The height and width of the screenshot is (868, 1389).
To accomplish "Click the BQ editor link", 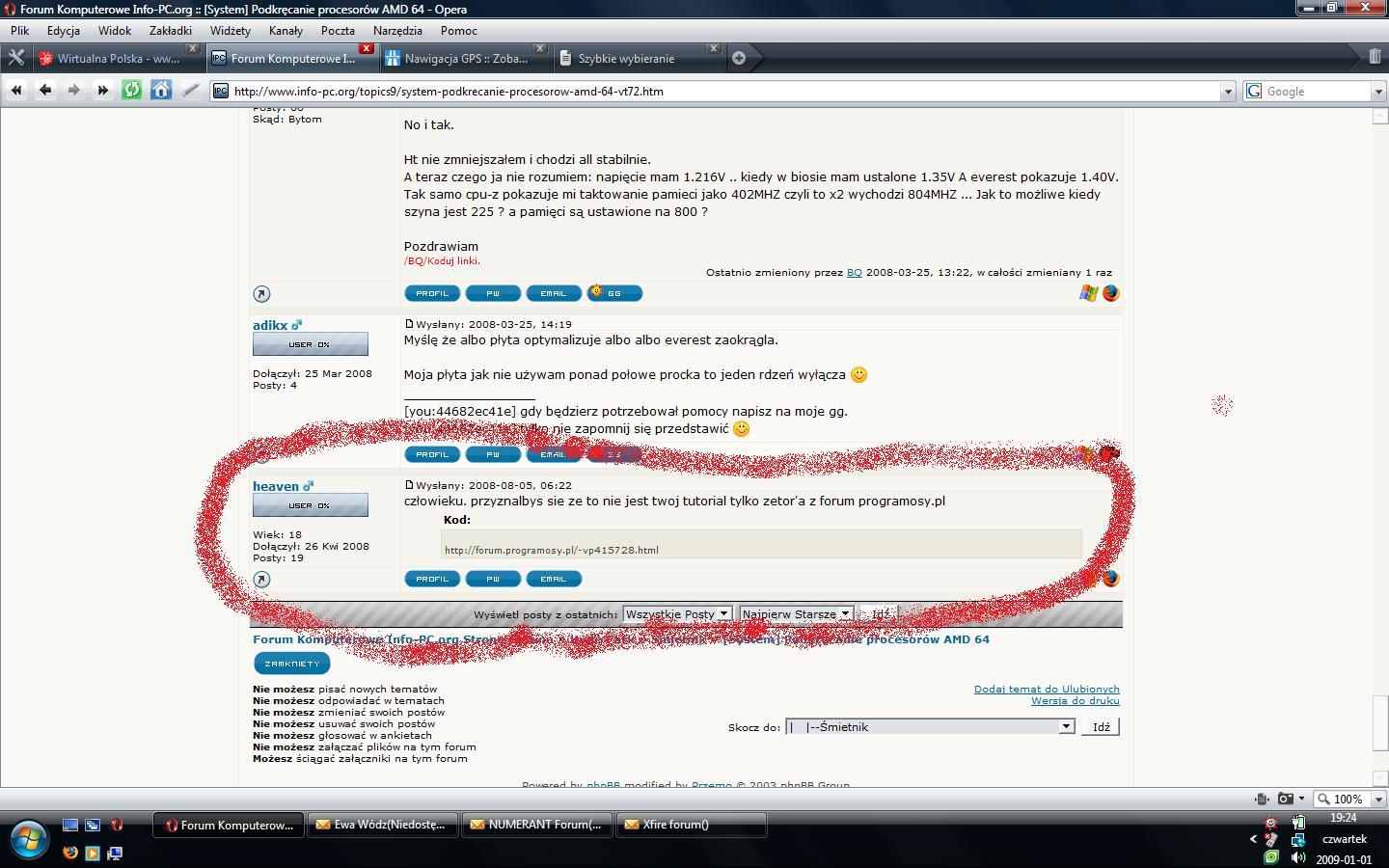I will [855, 272].
